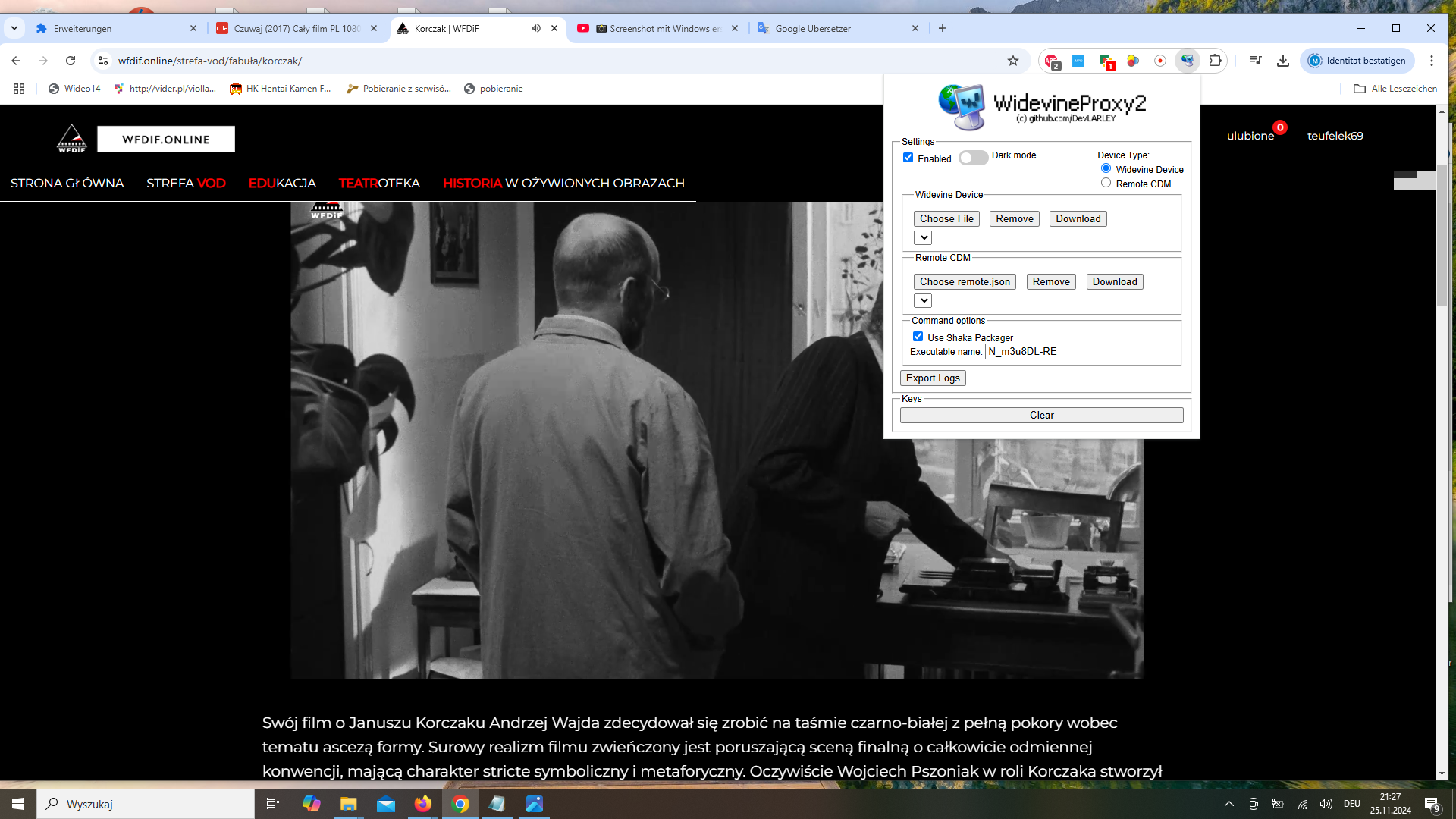Click the media control playlist icon

(1256, 61)
